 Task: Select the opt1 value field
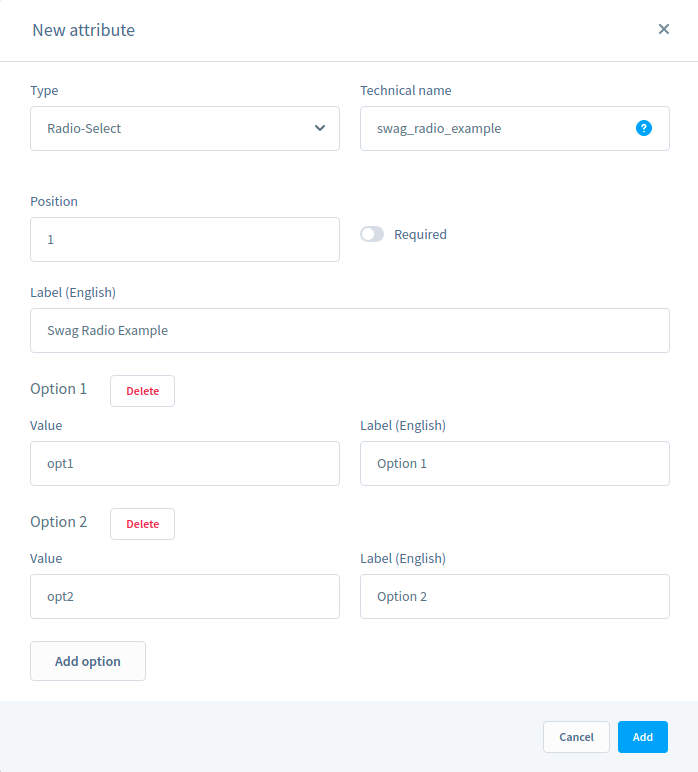coord(185,463)
